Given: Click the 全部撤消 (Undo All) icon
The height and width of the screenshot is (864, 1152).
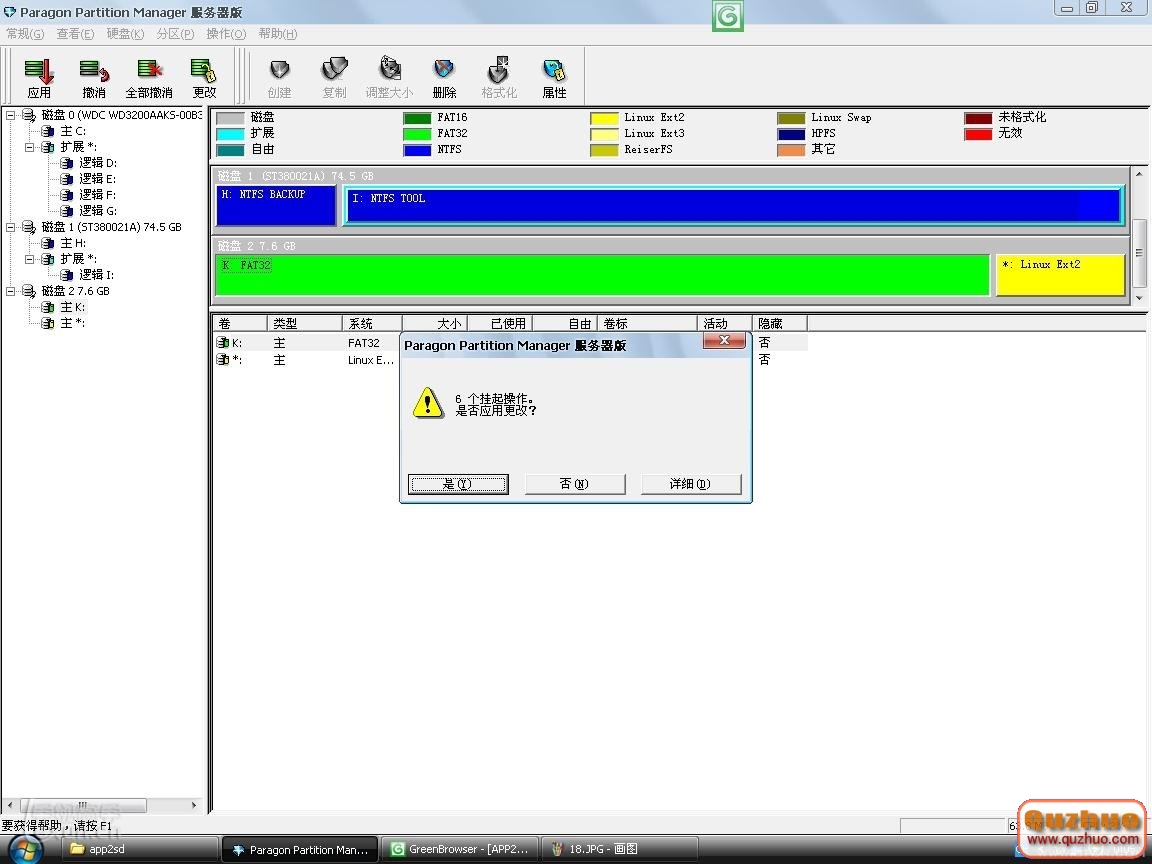Looking at the screenshot, I should pos(149,77).
